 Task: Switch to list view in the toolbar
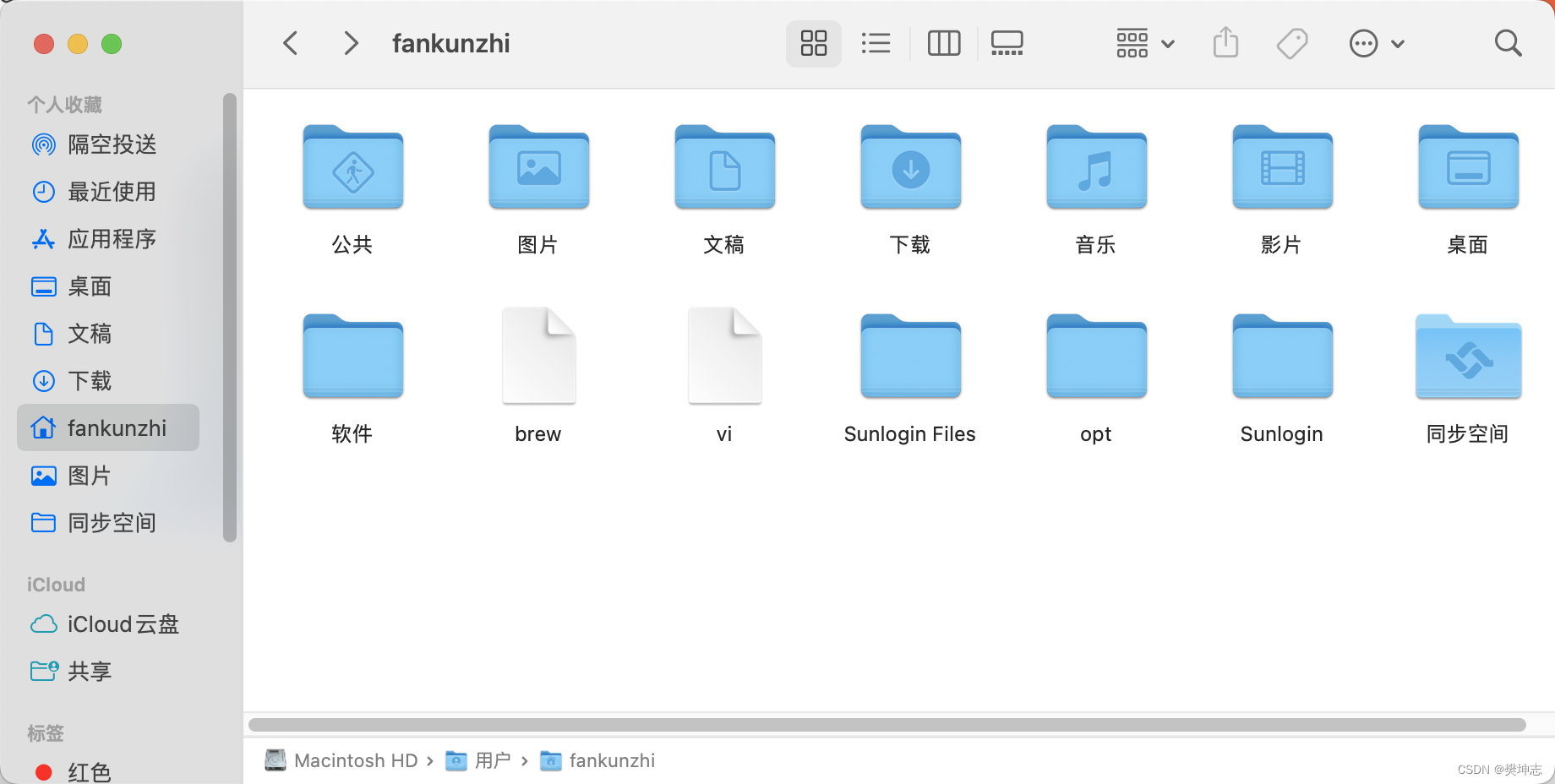coord(876,43)
